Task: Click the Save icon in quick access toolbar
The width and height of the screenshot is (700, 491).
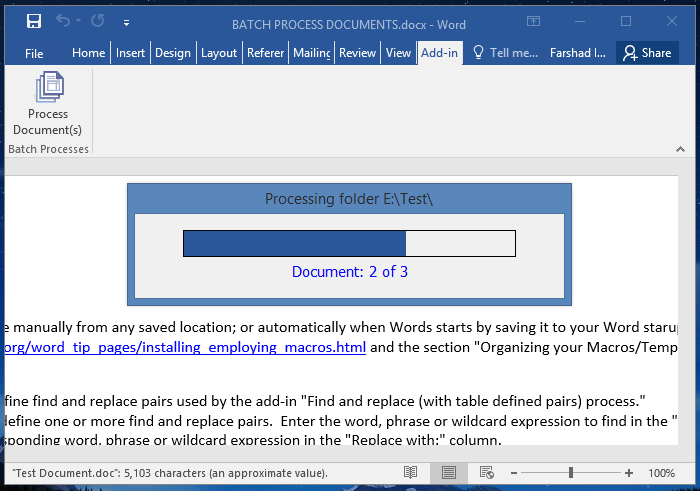Action: pos(33,21)
